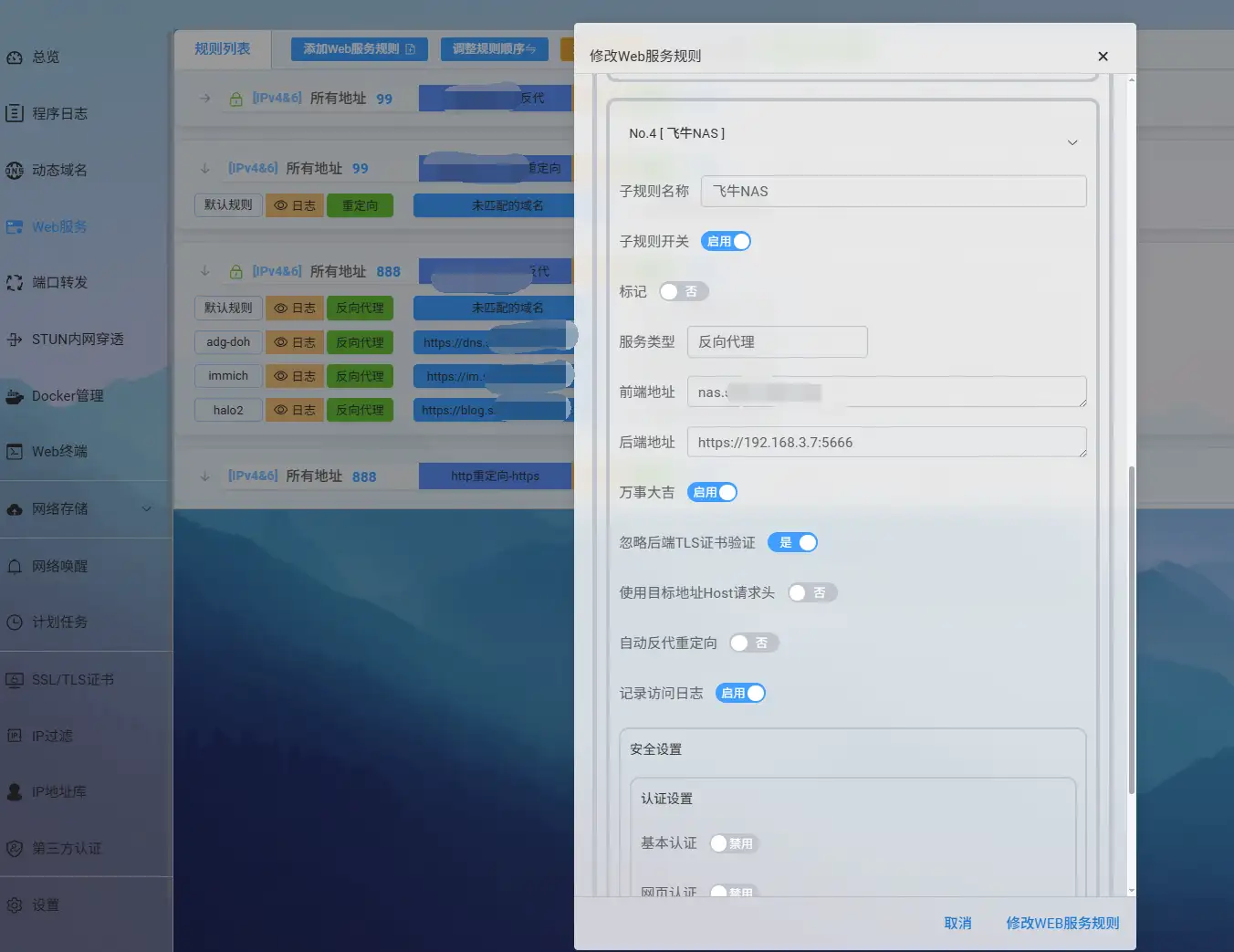Image resolution: width=1234 pixels, height=952 pixels.
Task: Click the 添加Web服务规则 button
Action: [358, 48]
